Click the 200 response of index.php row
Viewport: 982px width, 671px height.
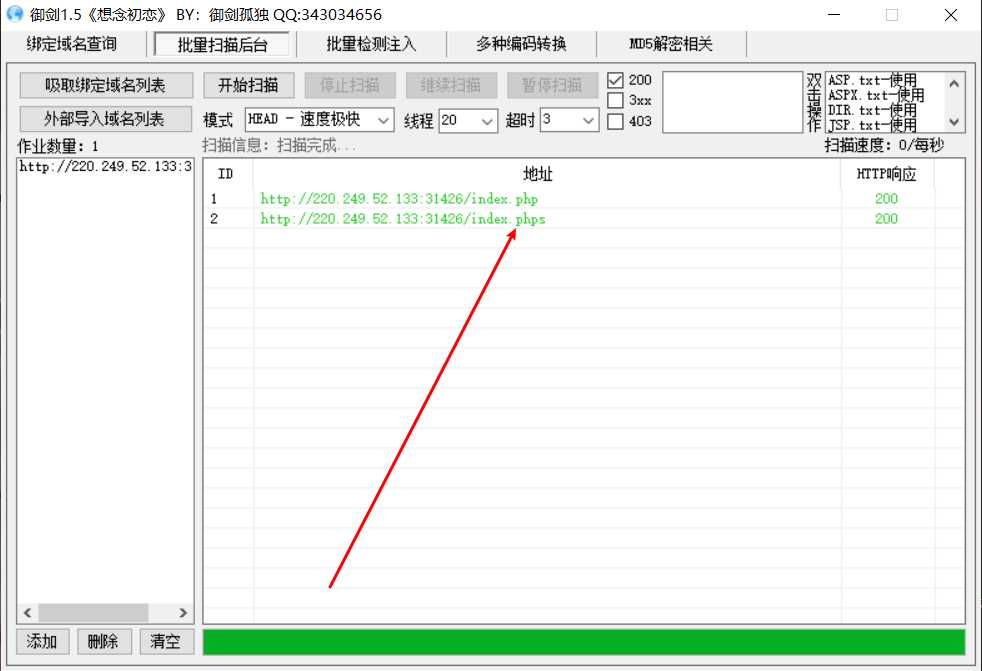pos(886,199)
